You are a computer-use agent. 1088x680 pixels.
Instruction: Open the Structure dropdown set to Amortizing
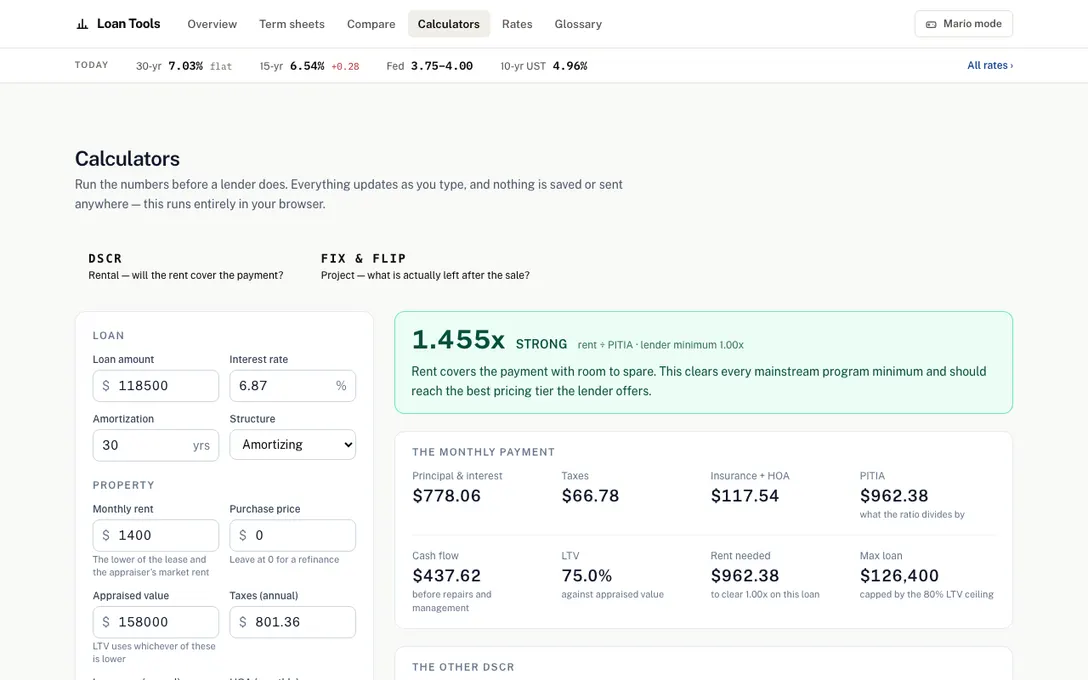[x=292, y=445]
